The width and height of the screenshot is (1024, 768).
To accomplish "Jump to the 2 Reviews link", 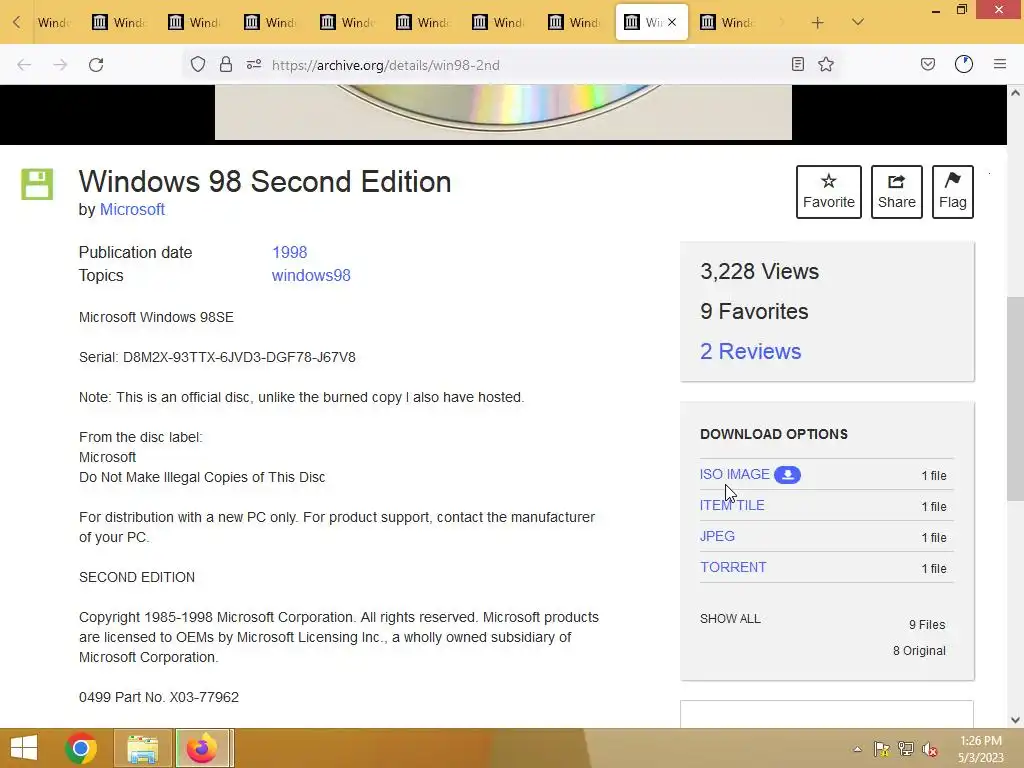I will click(x=750, y=351).
